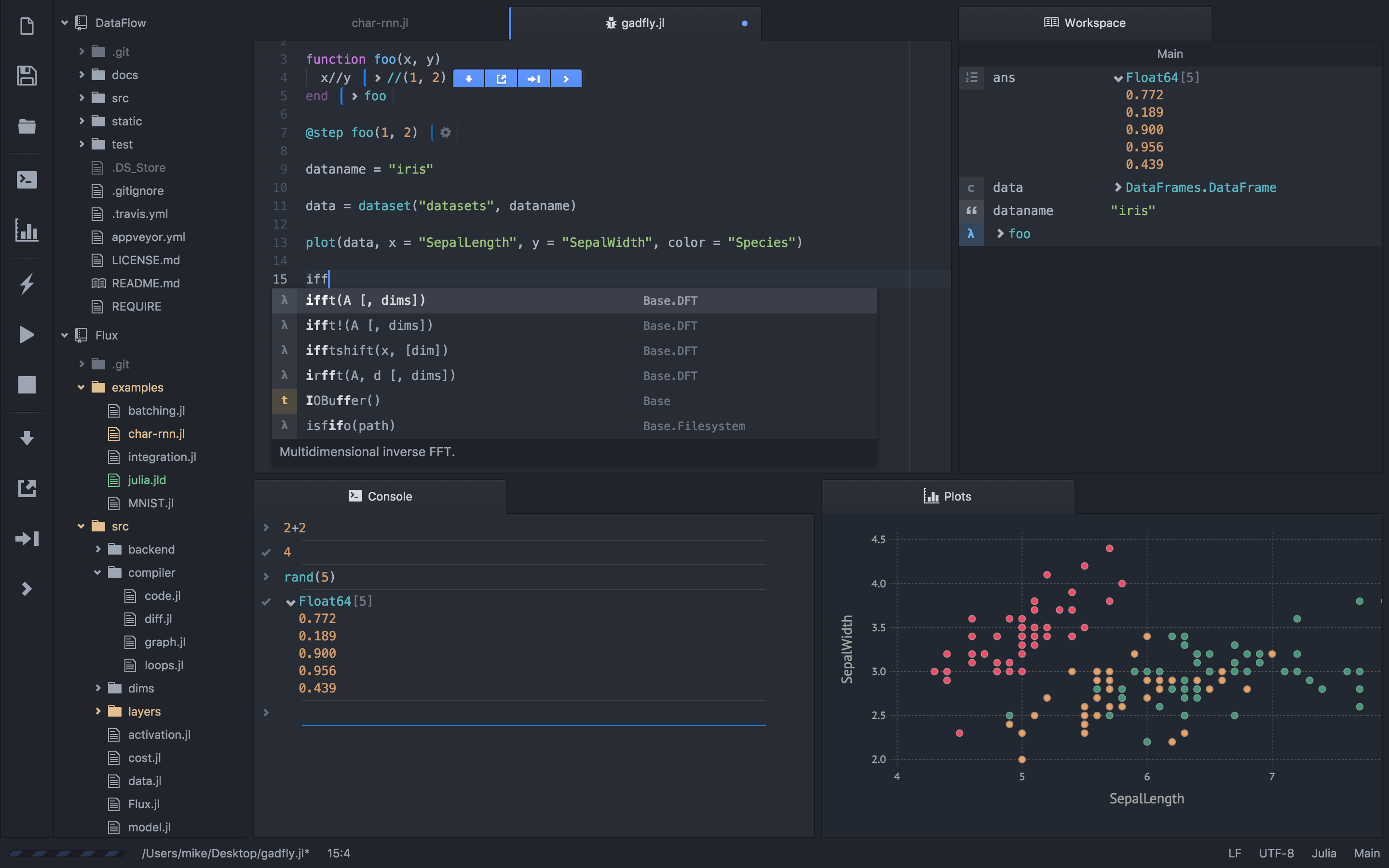Click the down-arrow step icon in sidebar
The image size is (1389, 868).
[27, 438]
